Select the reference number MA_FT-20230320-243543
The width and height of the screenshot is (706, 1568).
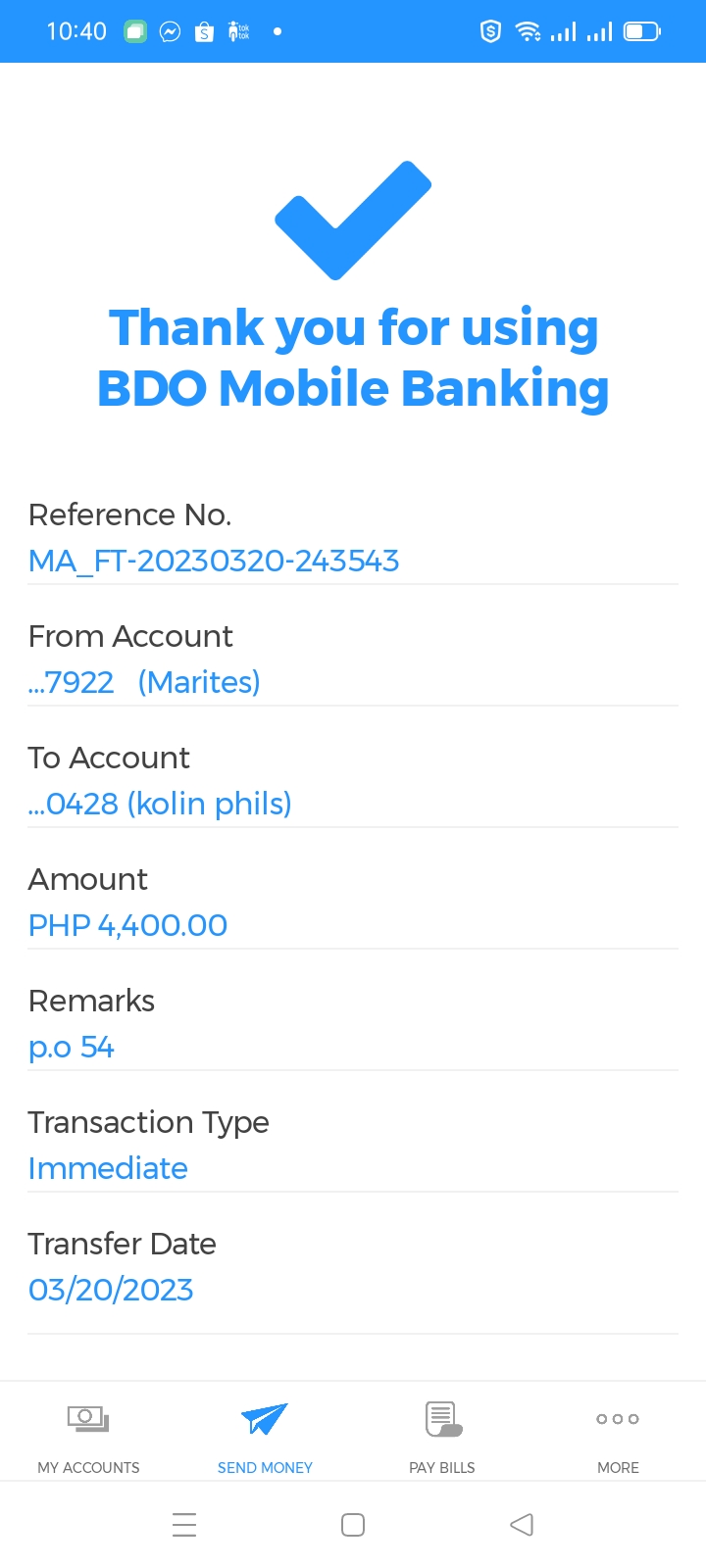[214, 561]
